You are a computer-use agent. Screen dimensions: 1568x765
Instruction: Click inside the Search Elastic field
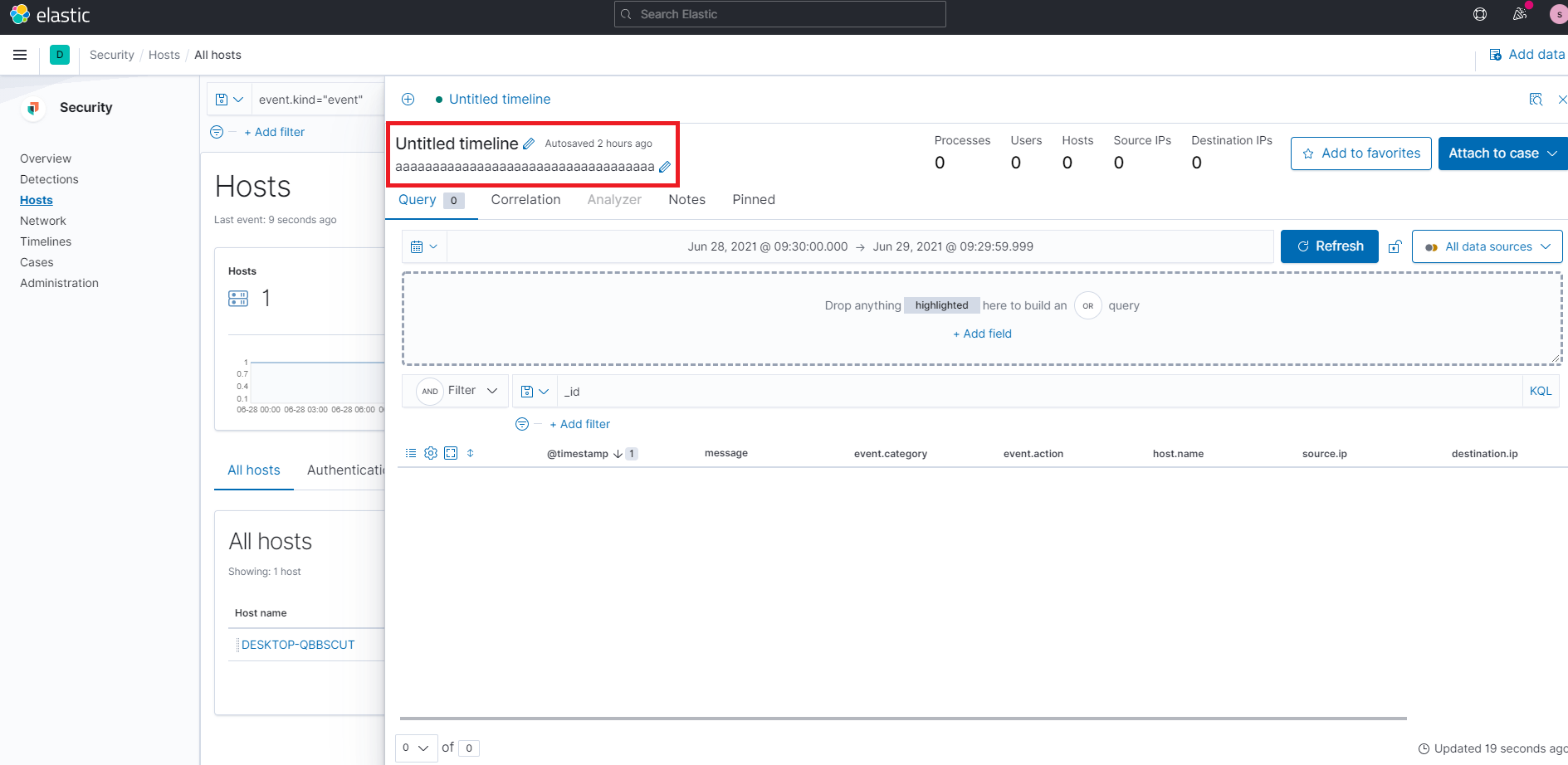(779, 14)
